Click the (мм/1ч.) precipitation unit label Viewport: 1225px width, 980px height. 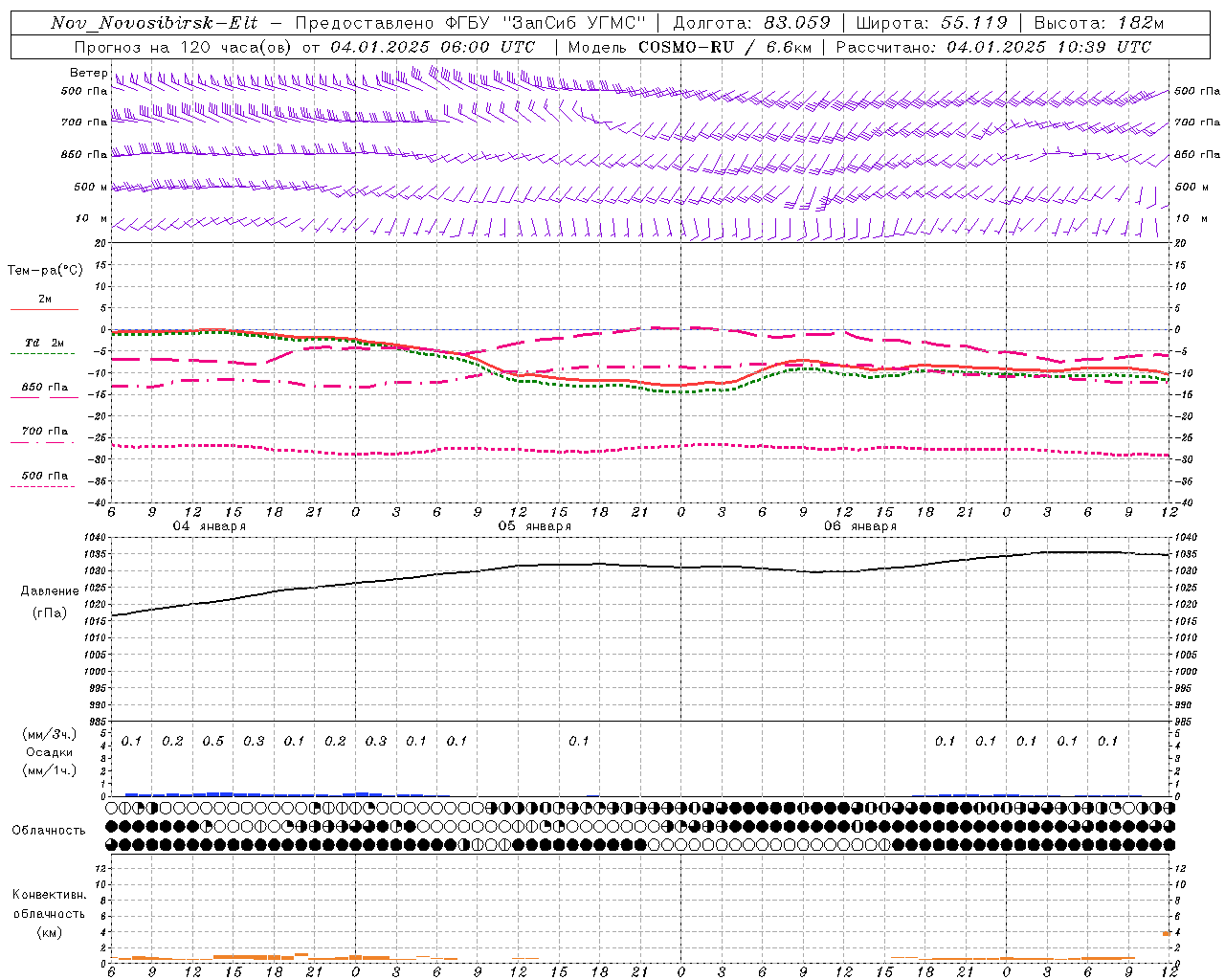pyautogui.click(x=49, y=770)
